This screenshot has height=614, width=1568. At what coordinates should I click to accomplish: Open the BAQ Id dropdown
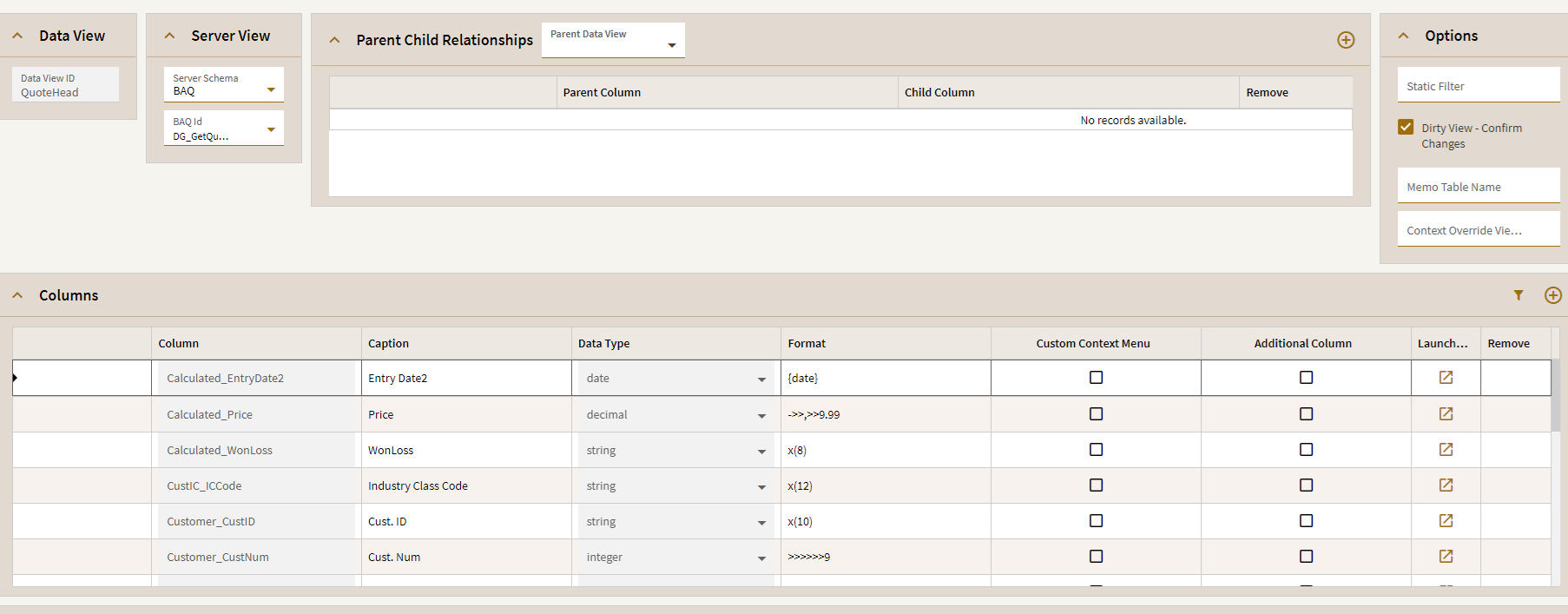(271, 130)
